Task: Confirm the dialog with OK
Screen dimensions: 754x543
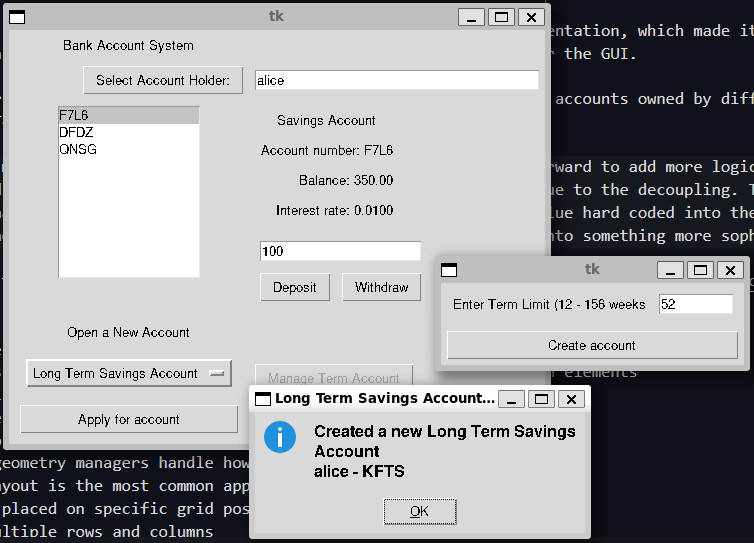Action: tap(419, 511)
